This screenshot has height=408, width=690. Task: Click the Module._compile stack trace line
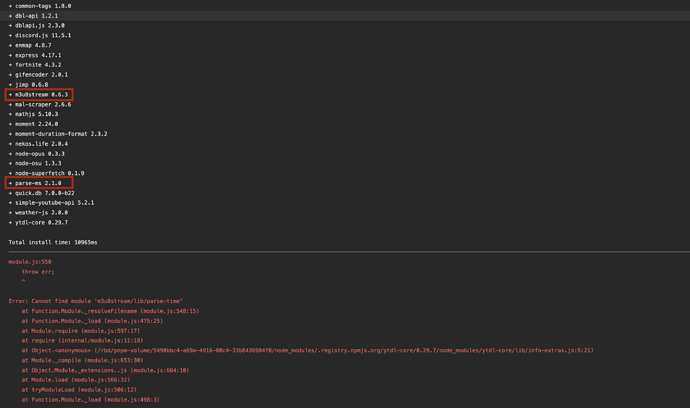pos(83,360)
